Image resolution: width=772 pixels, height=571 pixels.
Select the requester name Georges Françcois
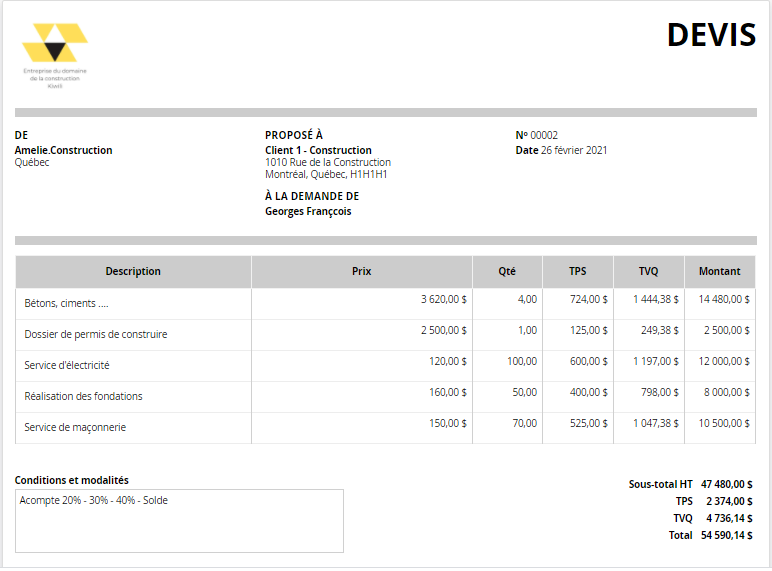(x=308, y=211)
